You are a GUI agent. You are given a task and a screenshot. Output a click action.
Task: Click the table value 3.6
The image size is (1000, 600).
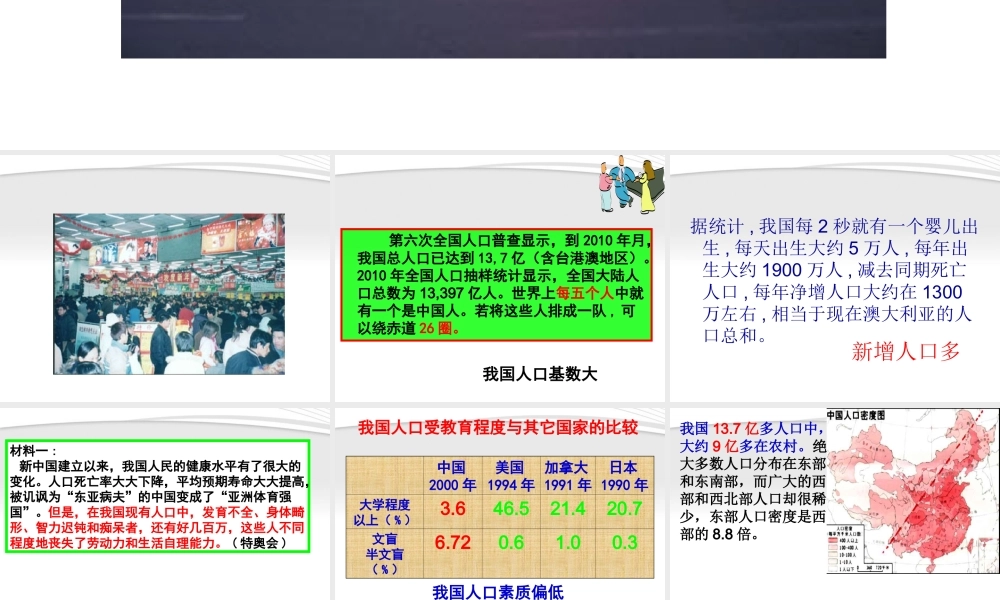pos(452,509)
